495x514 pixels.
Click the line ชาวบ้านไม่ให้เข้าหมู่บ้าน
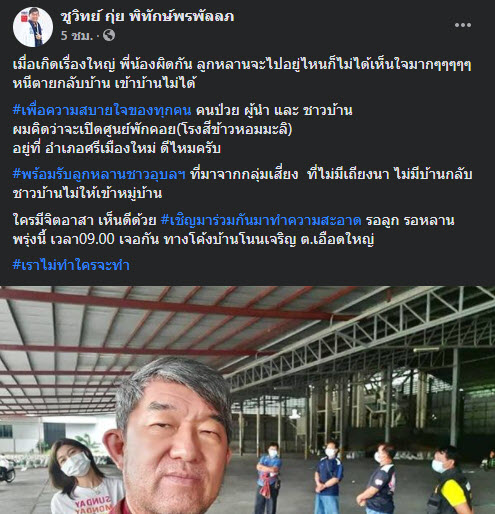click(87, 193)
